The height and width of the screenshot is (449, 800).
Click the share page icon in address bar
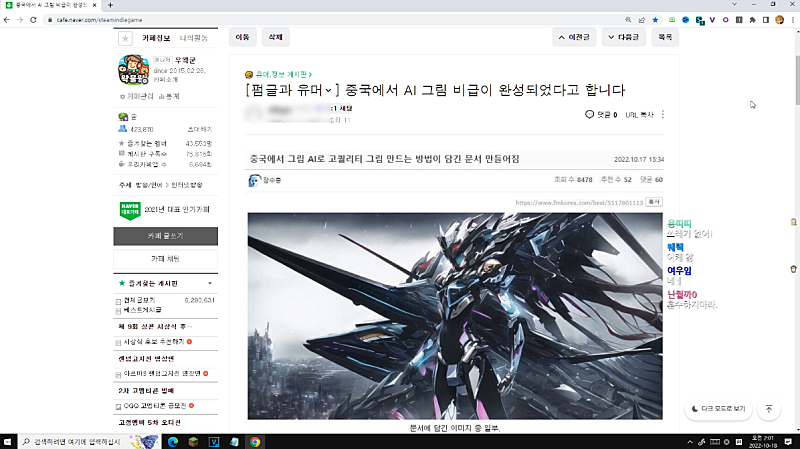pyautogui.click(x=642, y=20)
